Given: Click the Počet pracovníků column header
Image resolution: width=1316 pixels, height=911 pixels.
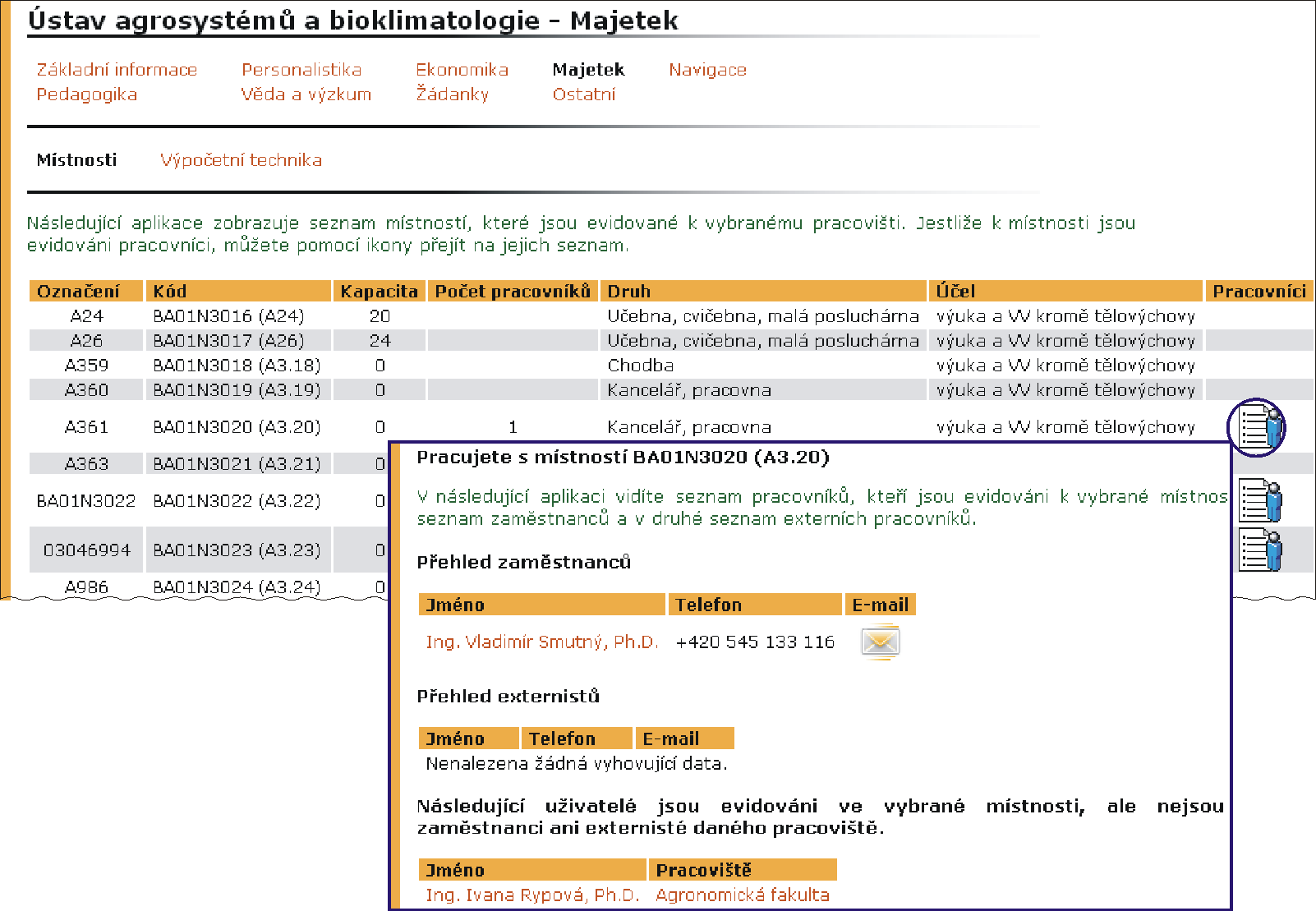Looking at the screenshot, I should (x=513, y=291).
